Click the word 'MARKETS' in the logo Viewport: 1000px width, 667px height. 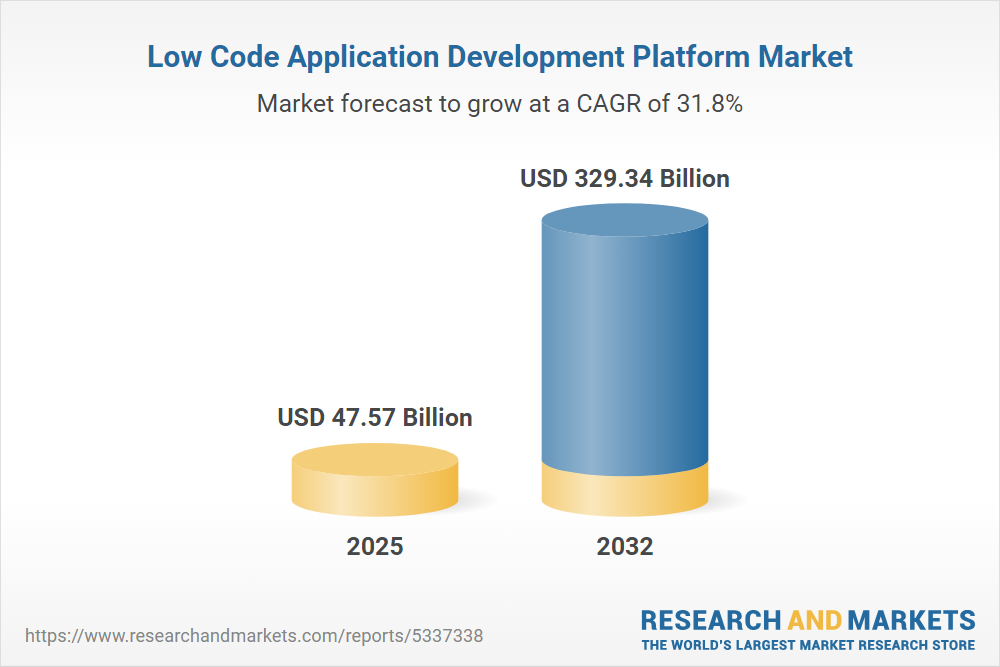point(912,619)
